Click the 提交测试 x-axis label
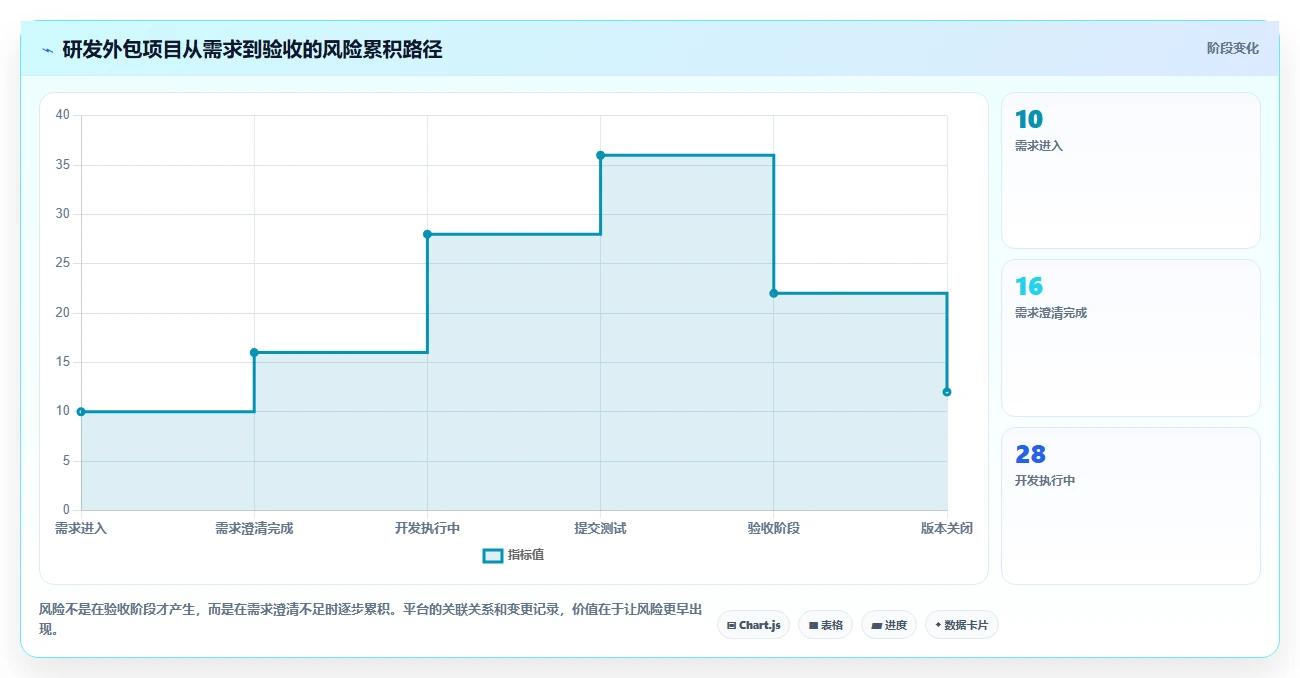 pyautogui.click(x=600, y=528)
